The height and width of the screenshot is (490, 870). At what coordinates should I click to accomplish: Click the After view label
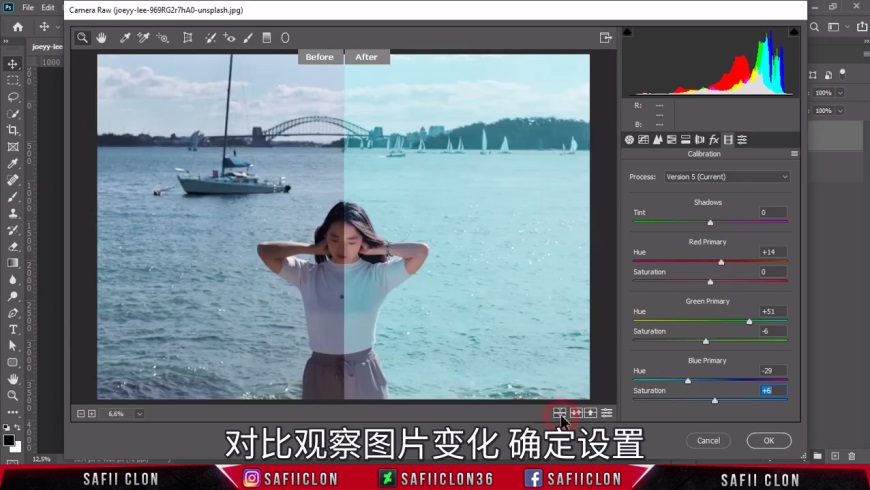(x=366, y=57)
